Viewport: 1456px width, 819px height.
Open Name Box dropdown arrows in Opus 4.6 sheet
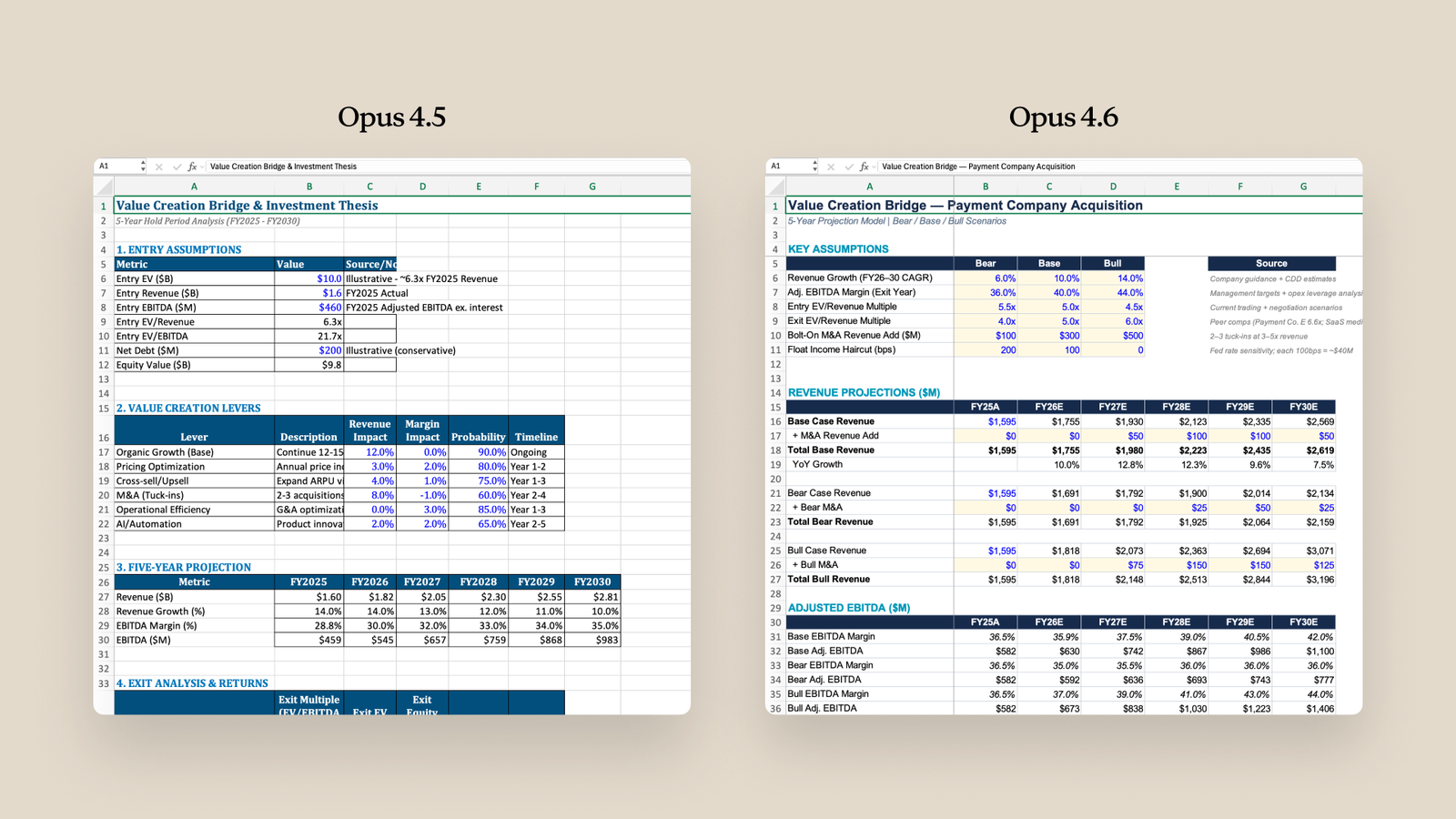(x=814, y=167)
